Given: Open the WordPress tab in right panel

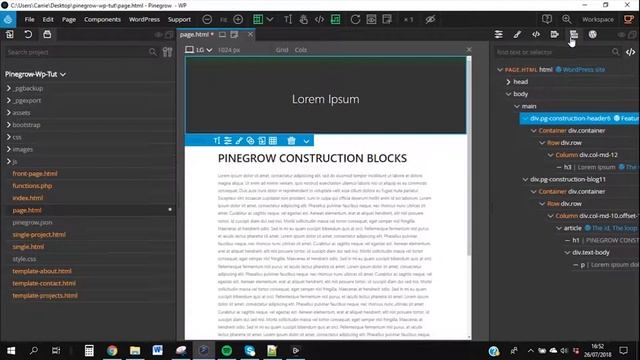Looking at the screenshot, I should (x=592, y=35).
